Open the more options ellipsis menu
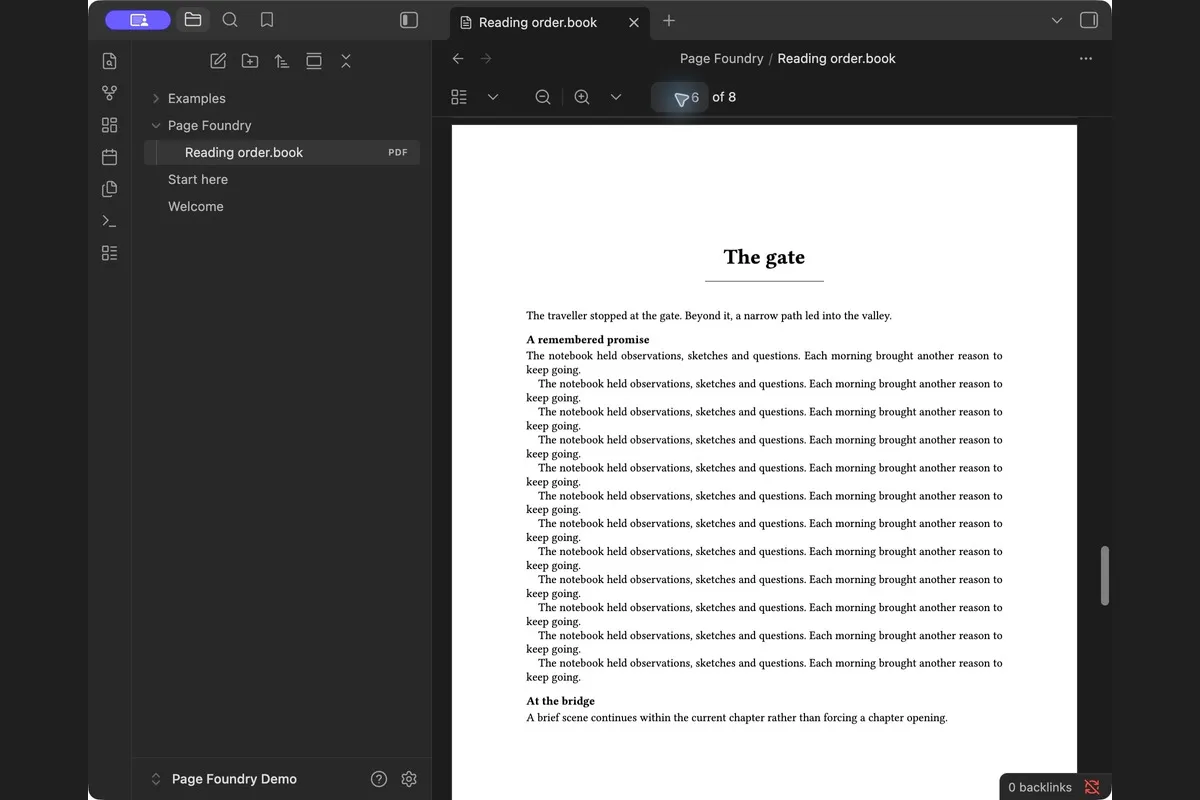The image size is (1200, 800). [1086, 59]
